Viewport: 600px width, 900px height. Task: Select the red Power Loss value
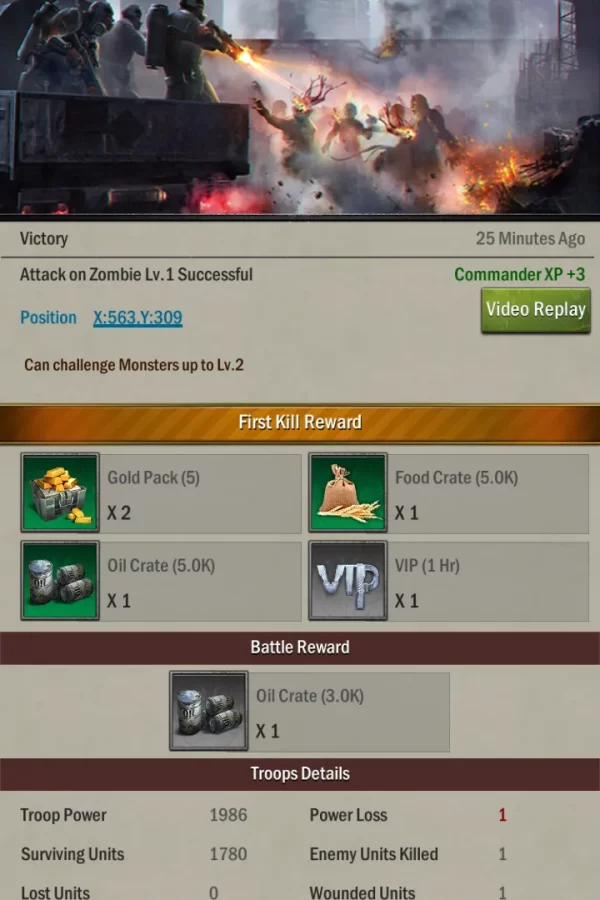tap(502, 815)
